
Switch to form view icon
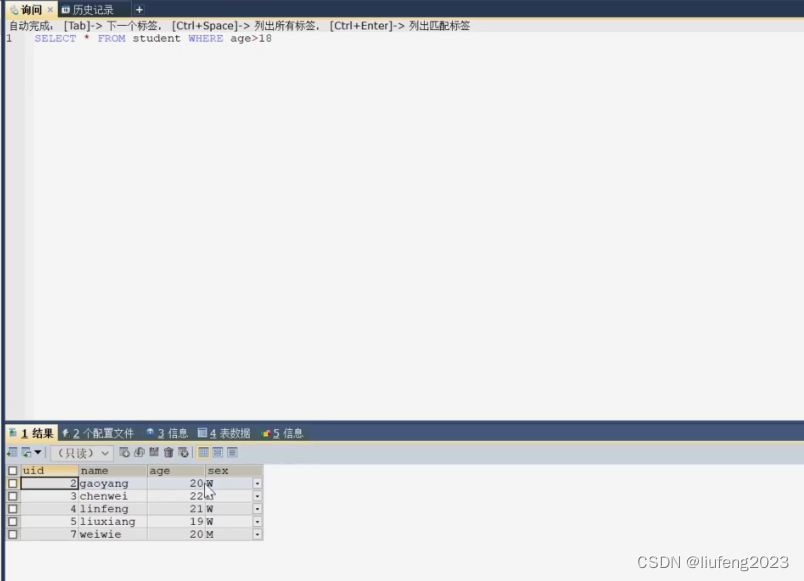[x=218, y=452]
